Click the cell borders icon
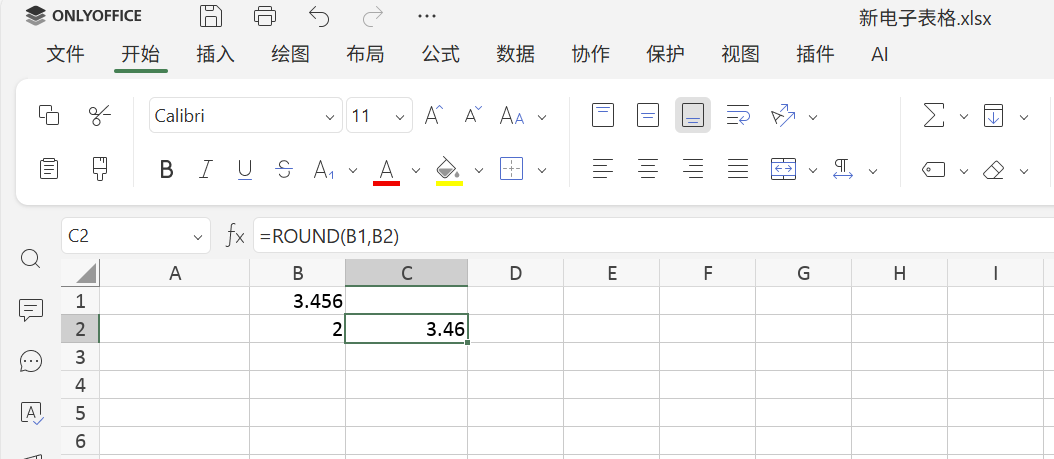 click(x=512, y=169)
